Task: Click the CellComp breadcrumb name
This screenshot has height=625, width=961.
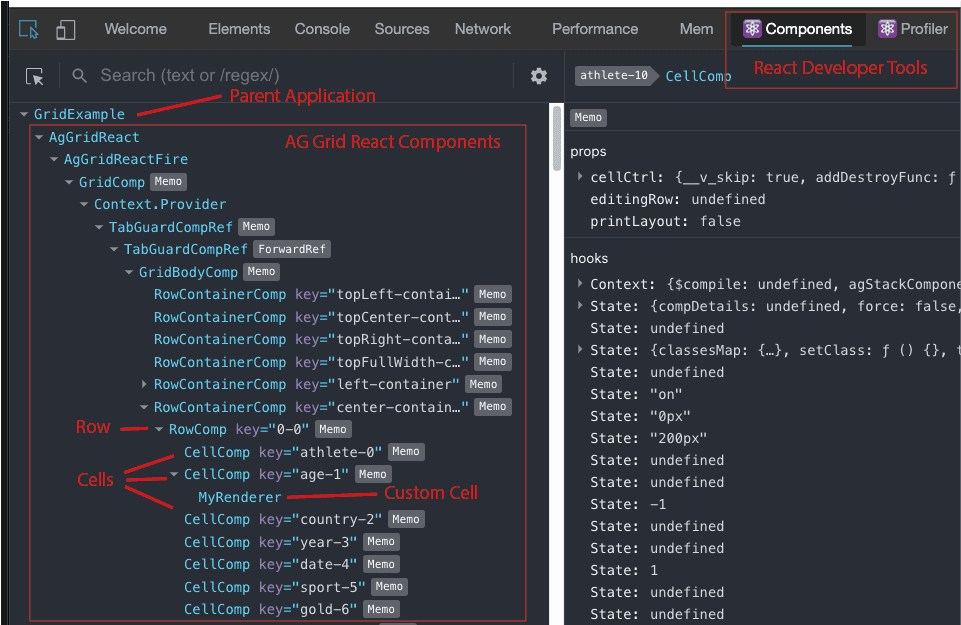Action: [698, 76]
